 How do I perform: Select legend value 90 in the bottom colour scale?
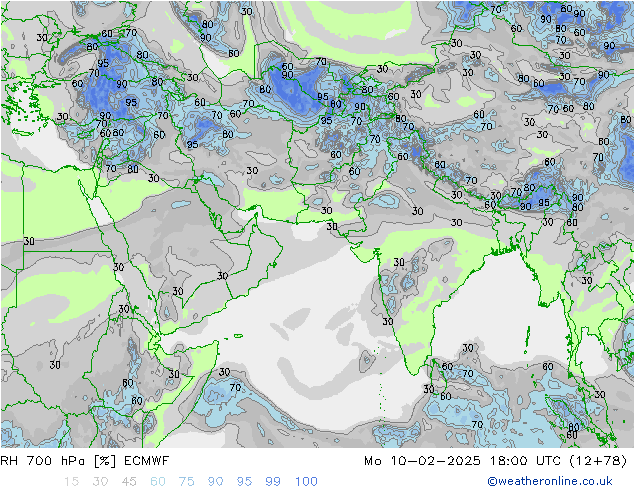pos(215,482)
